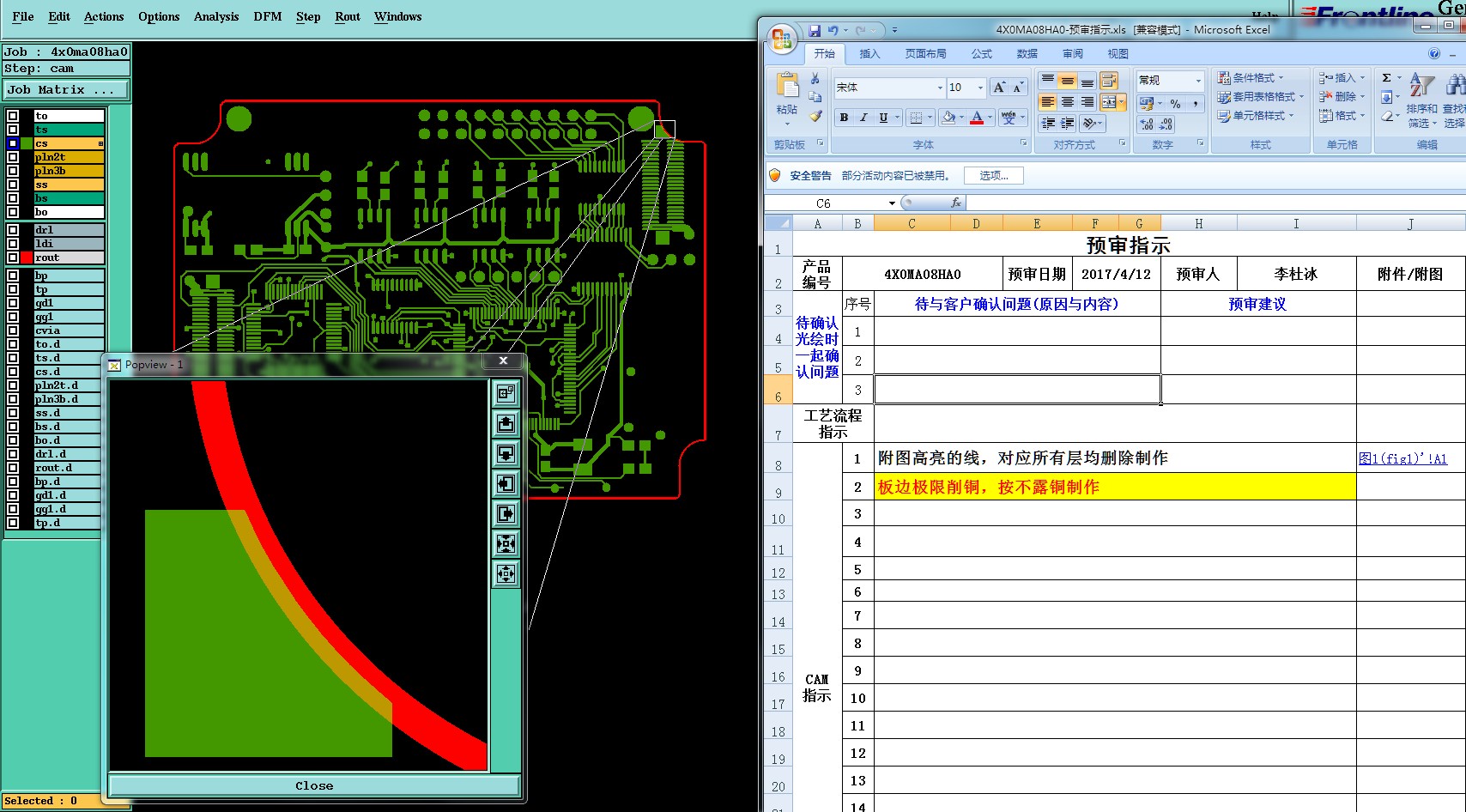Click the Center horizontal alignment icon
1466x812 pixels.
coord(1067,102)
